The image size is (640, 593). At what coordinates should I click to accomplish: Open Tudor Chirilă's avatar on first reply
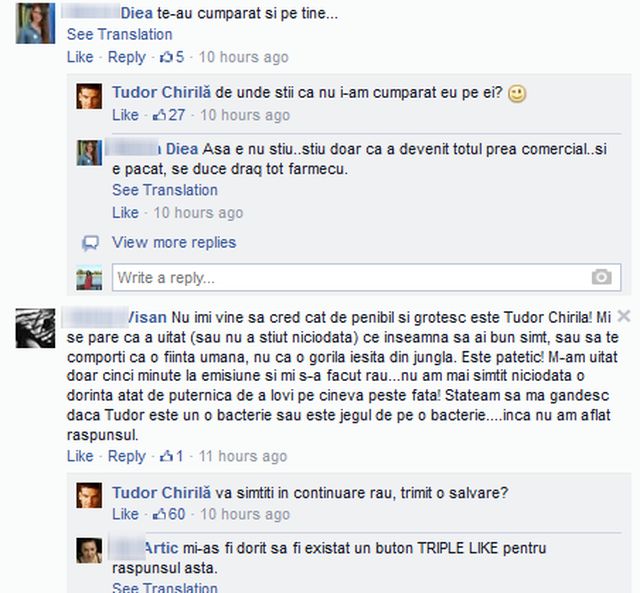click(x=89, y=96)
